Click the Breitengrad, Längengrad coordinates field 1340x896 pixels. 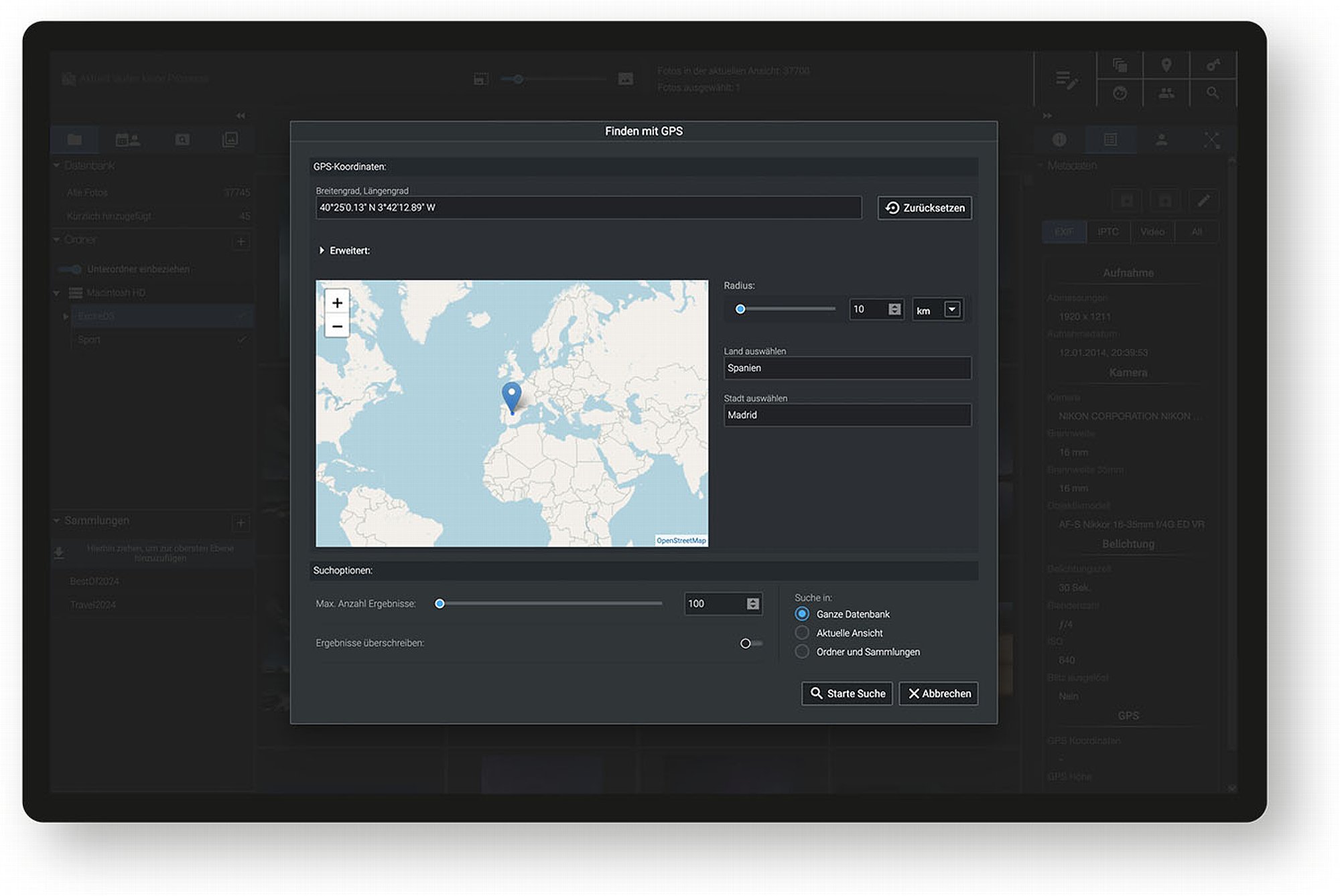(x=588, y=208)
